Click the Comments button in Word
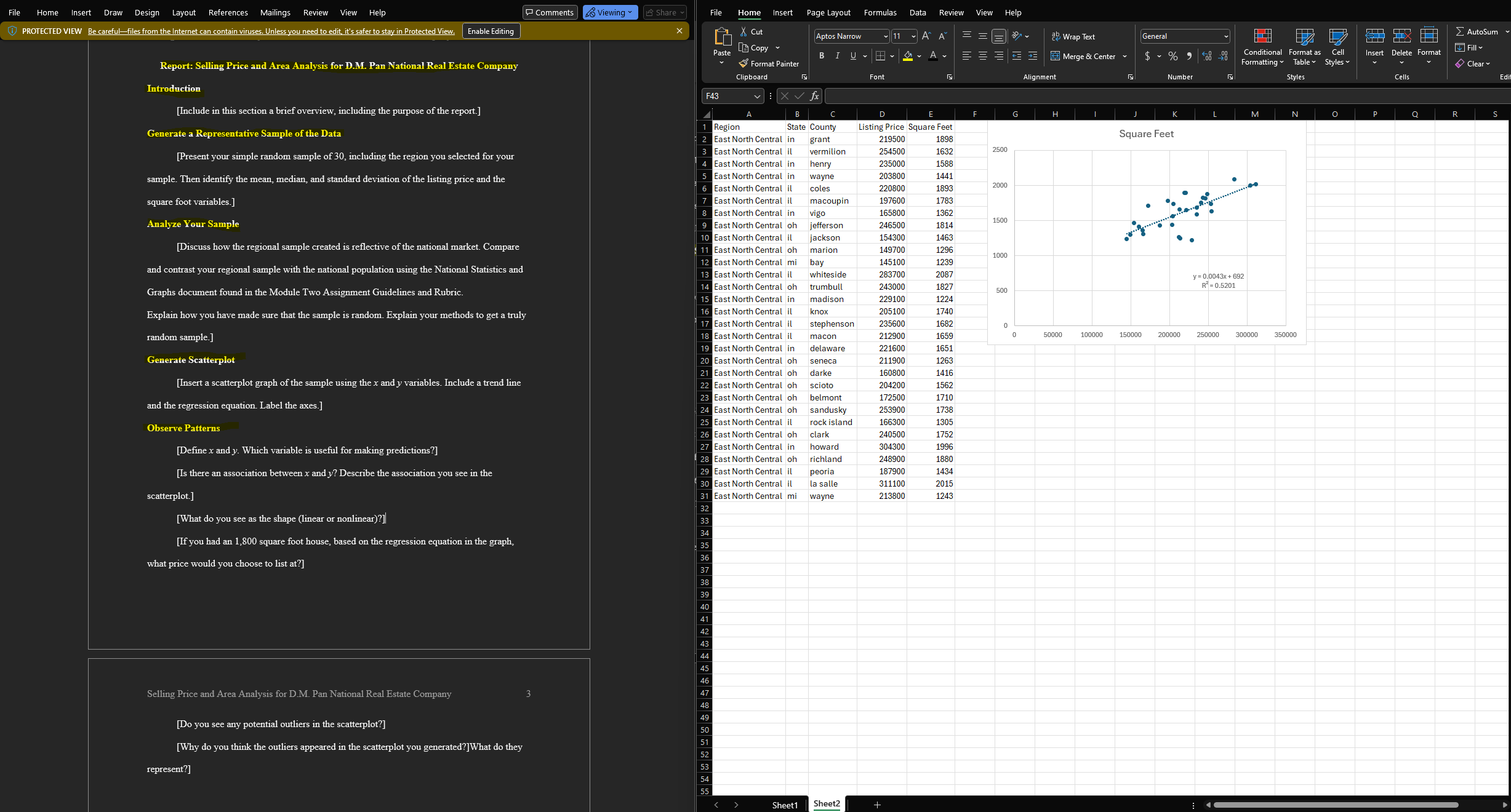Image resolution: width=1511 pixels, height=812 pixels. 549,12
